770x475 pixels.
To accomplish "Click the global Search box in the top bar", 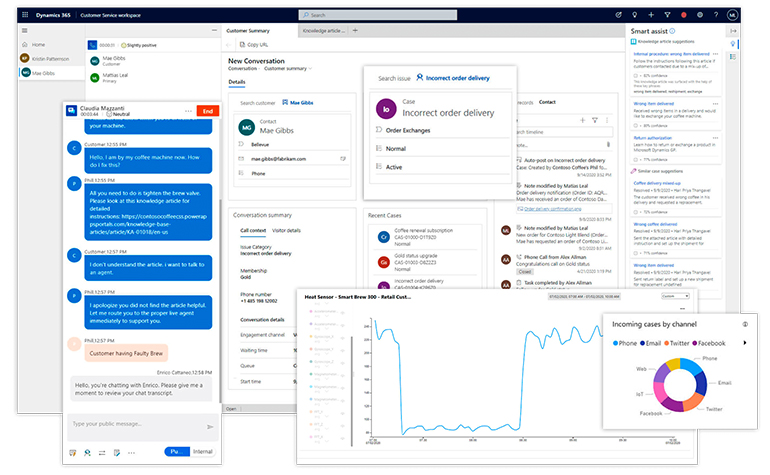I will click(x=378, y=15).
